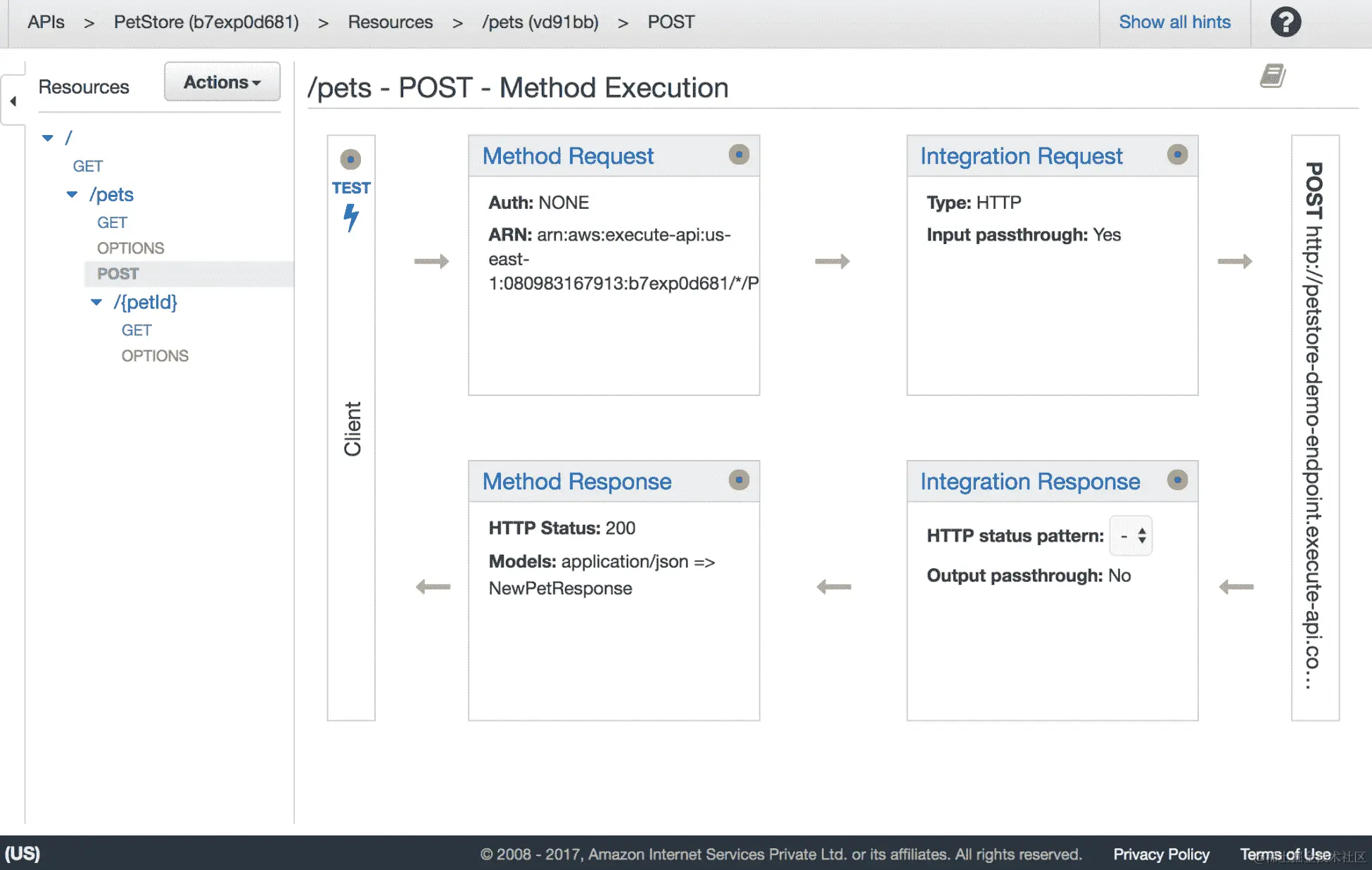
Task: Open the Actions dropdown menu
Action: [x=222, y=82]
